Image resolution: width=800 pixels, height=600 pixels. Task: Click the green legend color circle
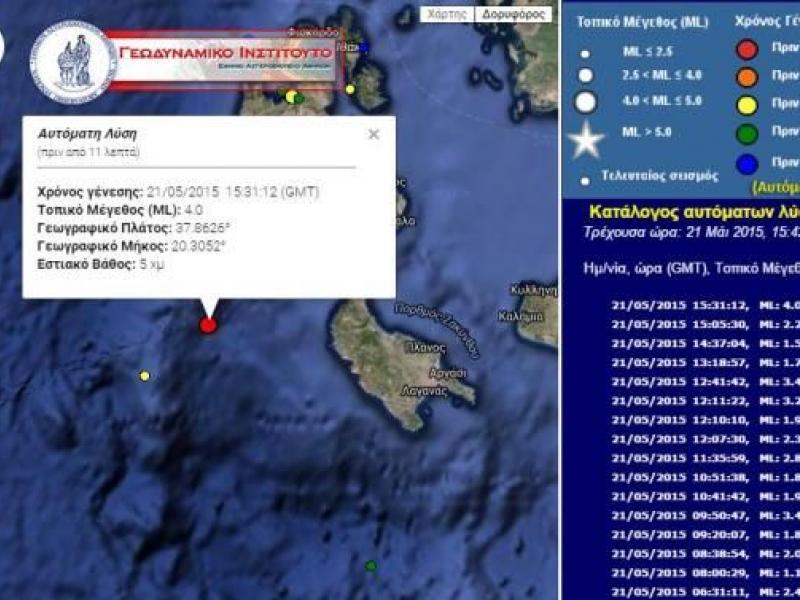(x=747, y=132)
